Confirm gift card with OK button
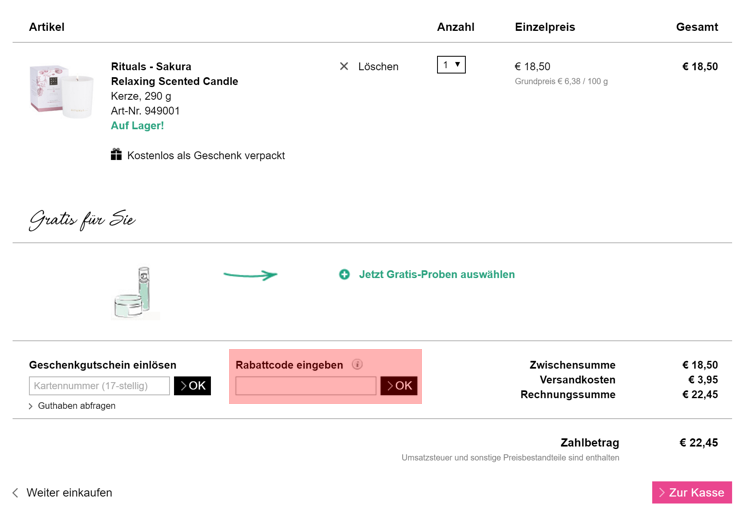This screenshot has height=512, width=740. 192,386
